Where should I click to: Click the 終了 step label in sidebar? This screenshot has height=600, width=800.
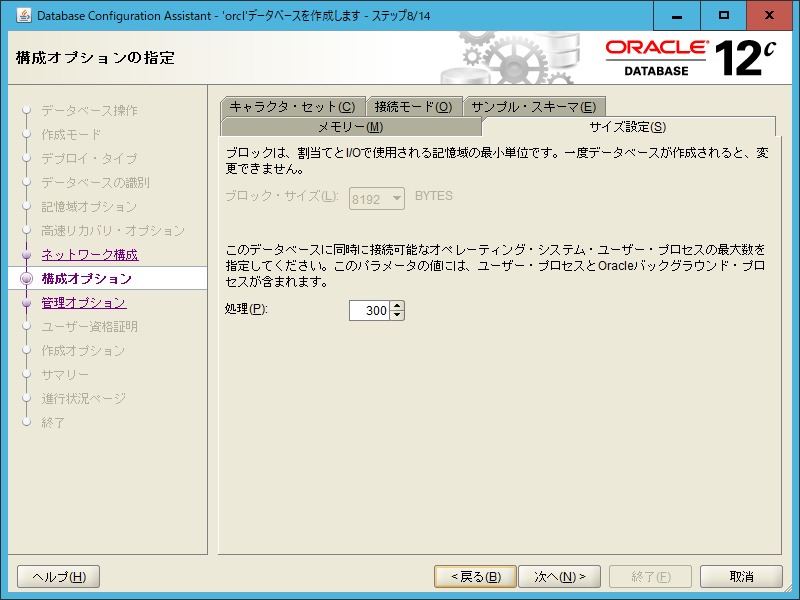(x=53, y=422)
